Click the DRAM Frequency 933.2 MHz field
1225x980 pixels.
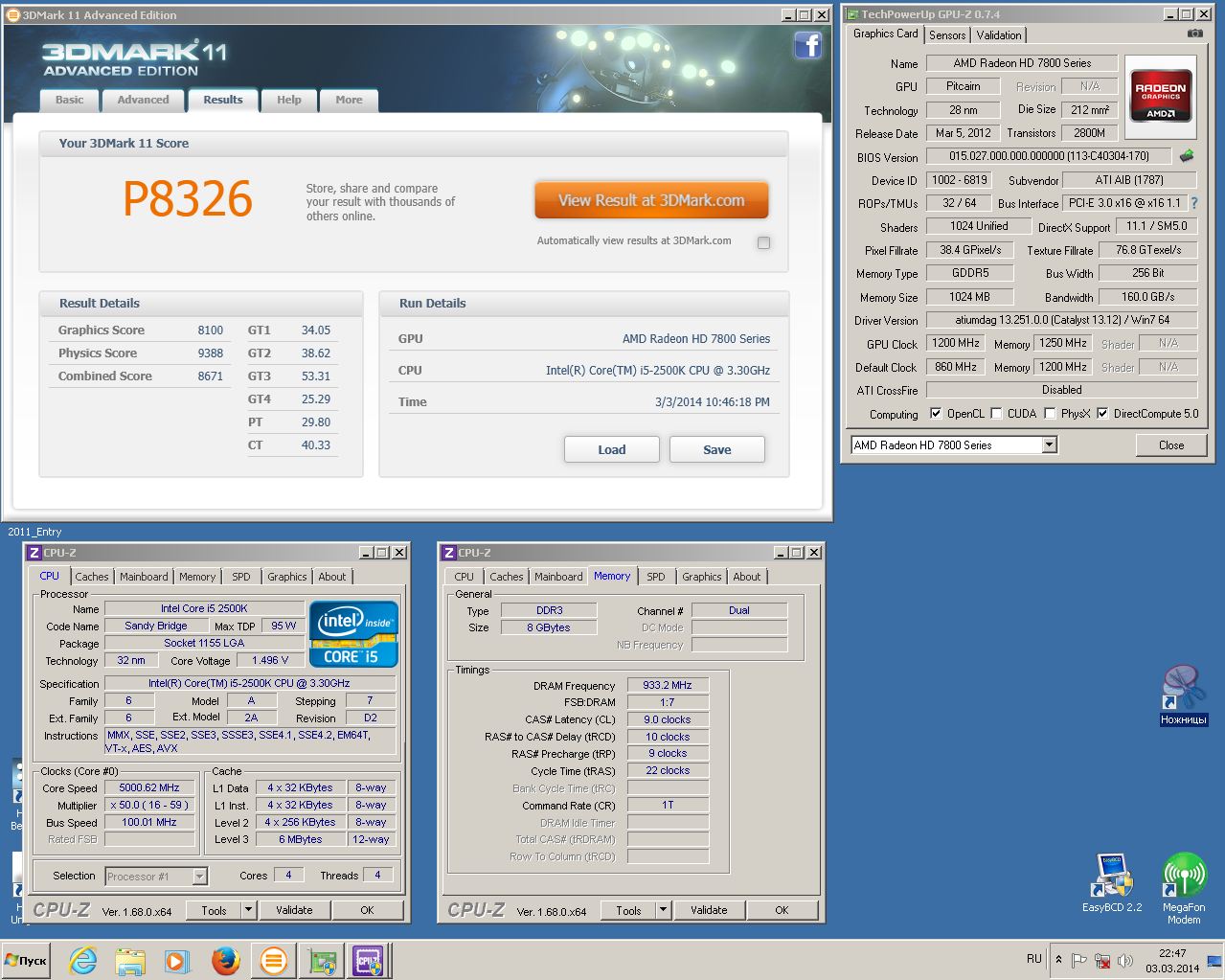668,685
